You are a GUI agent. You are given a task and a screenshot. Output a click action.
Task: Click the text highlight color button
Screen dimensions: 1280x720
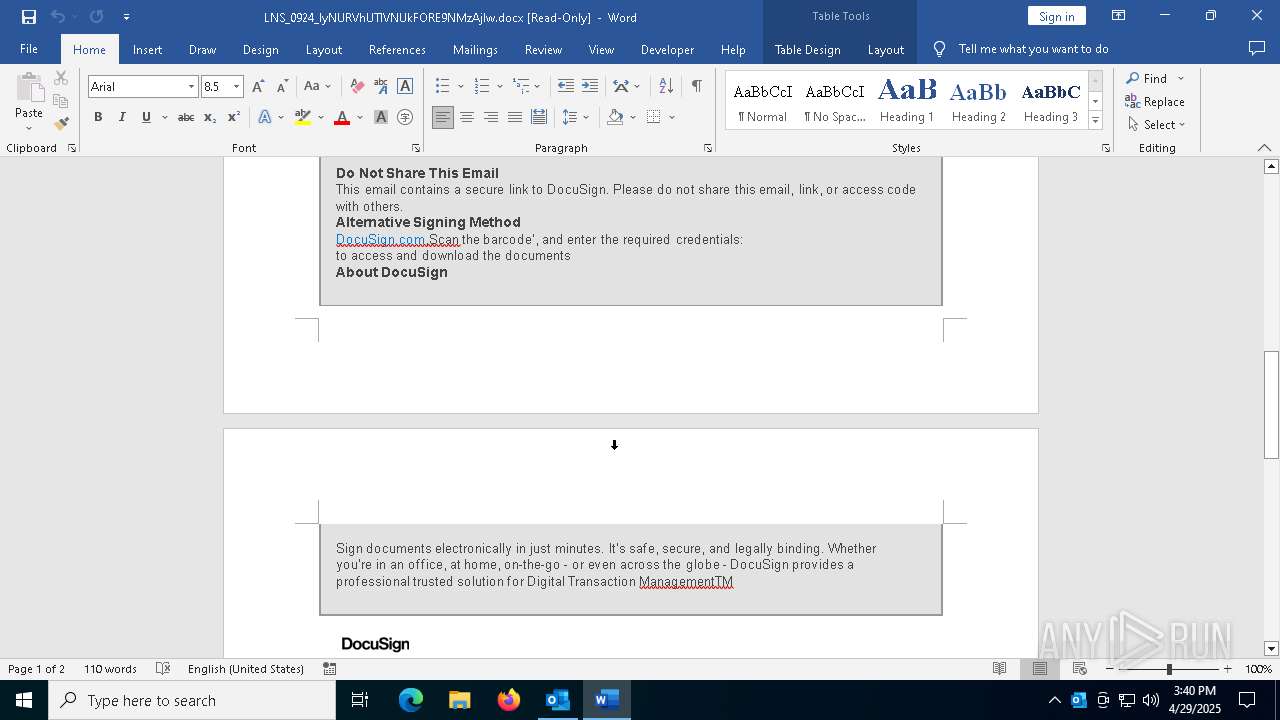coord(303,118)
